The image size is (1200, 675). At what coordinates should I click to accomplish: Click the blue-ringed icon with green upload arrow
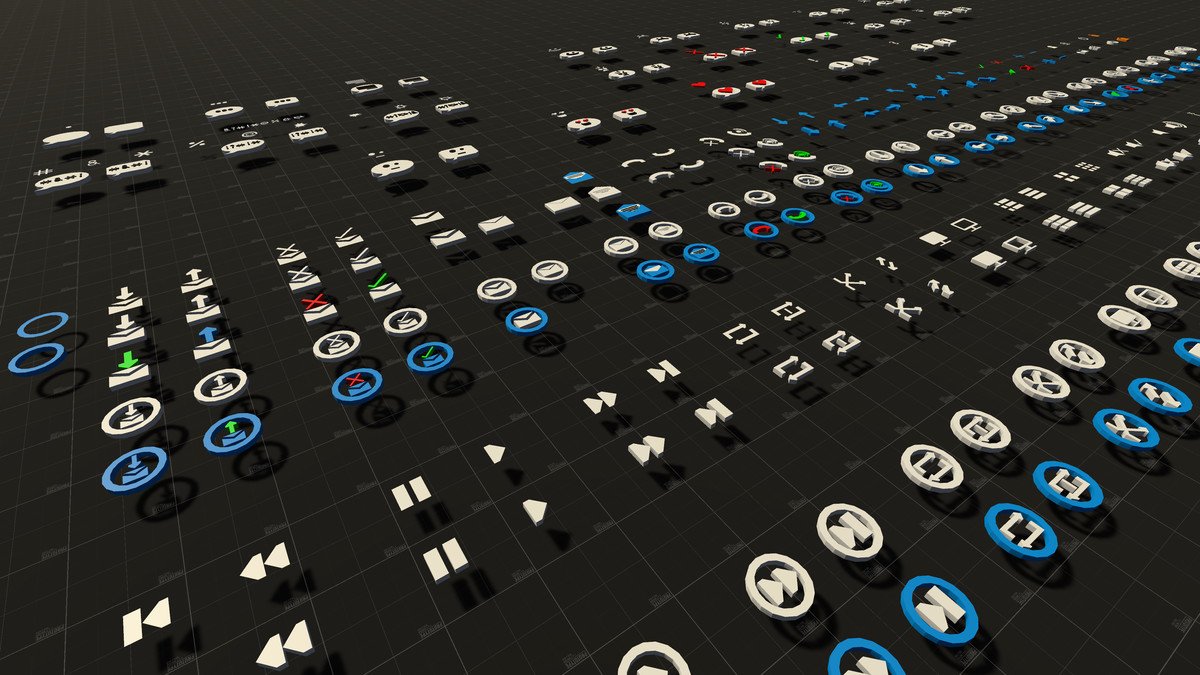click(232, 432)
